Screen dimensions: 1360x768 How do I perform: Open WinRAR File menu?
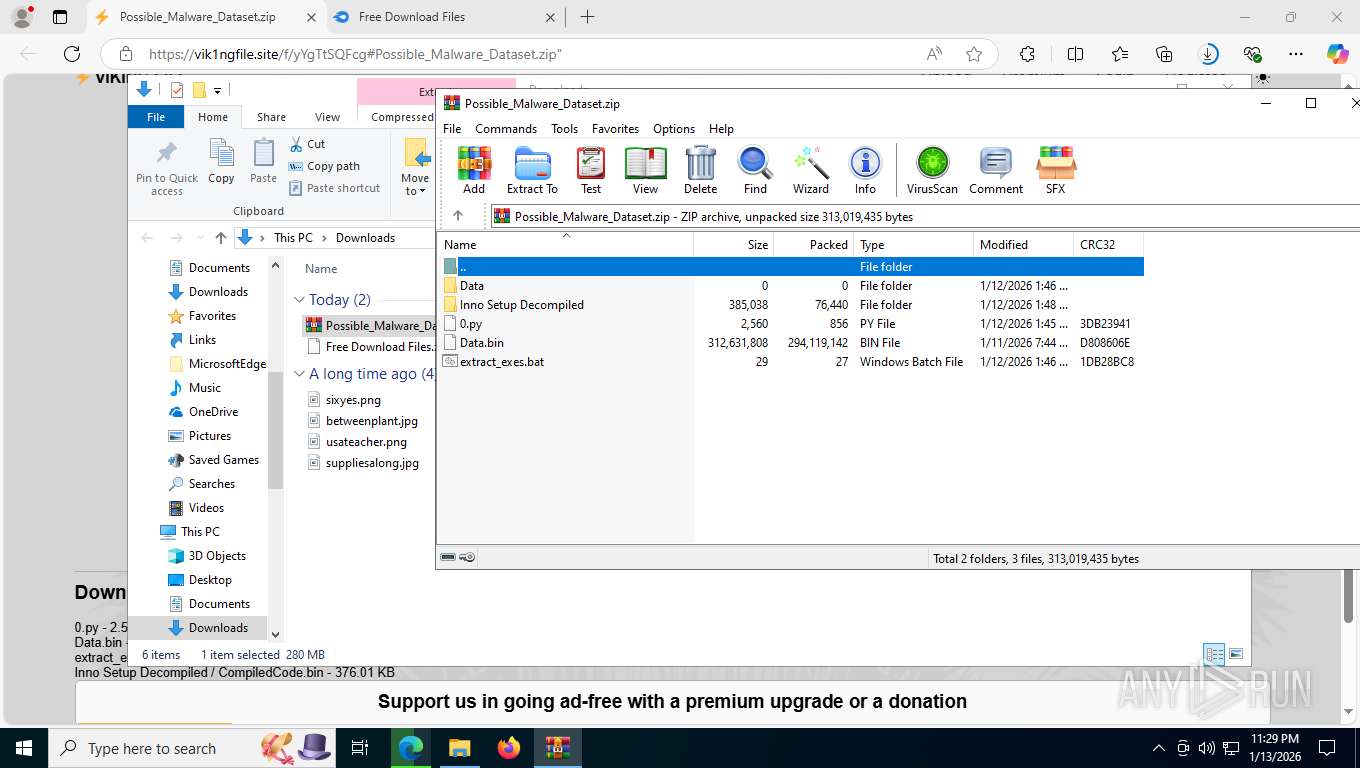pos(452,129)
